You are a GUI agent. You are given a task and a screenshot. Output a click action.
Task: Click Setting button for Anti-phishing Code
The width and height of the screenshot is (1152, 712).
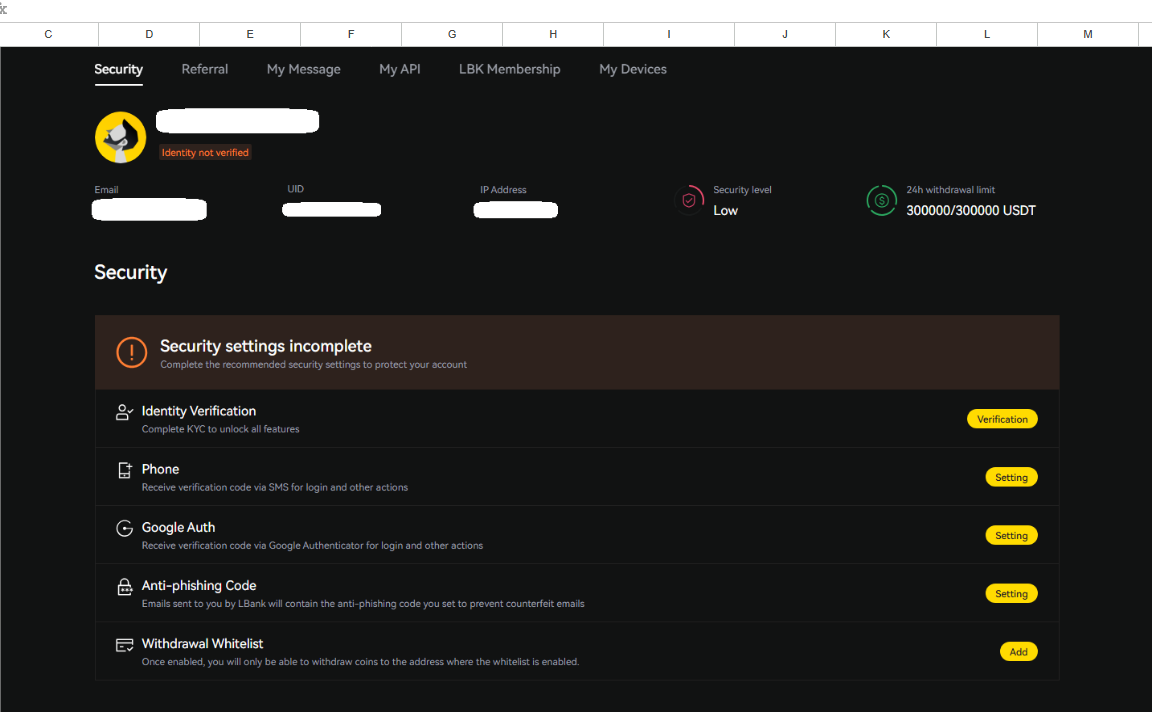[x=1011, y=593]
